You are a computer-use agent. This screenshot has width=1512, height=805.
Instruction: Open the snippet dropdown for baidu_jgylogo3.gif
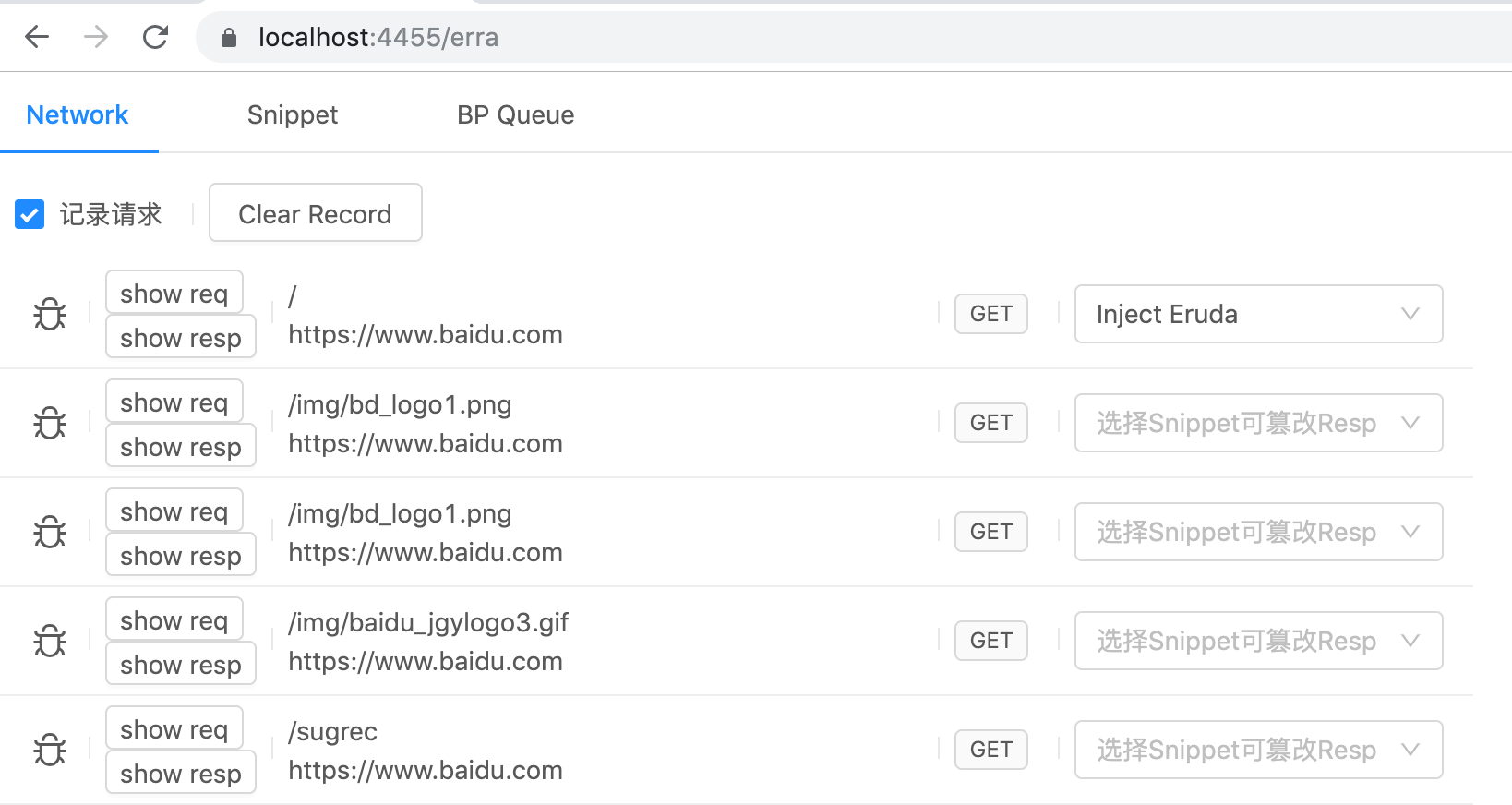(x=1257, y=641)
